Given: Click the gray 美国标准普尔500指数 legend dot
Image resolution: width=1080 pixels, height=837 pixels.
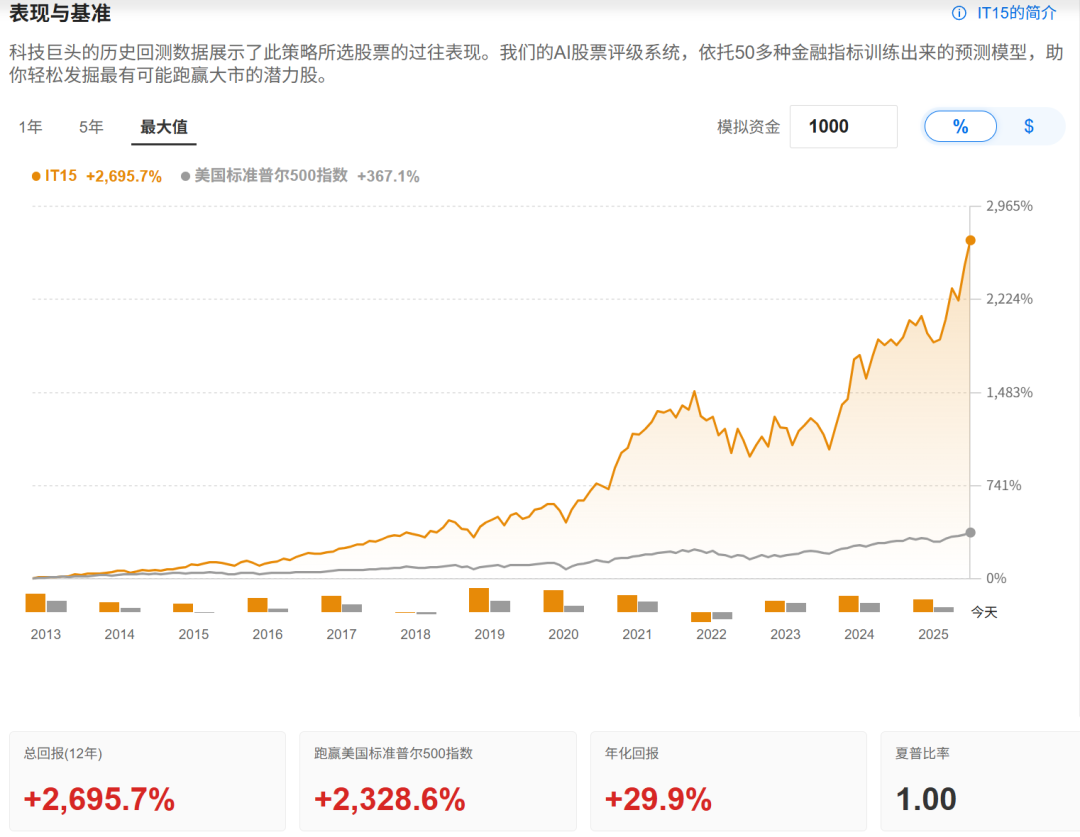Looking at the screenshot, I should [185, 176].
